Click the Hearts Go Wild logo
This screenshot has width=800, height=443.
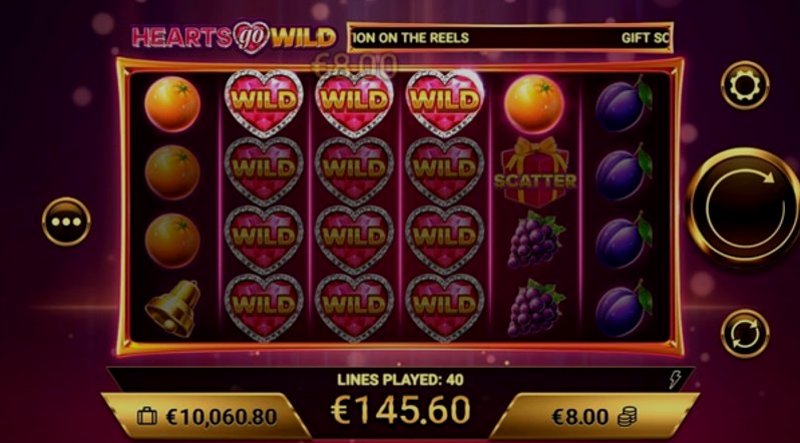pyautogui.click(x=234, y=37)
